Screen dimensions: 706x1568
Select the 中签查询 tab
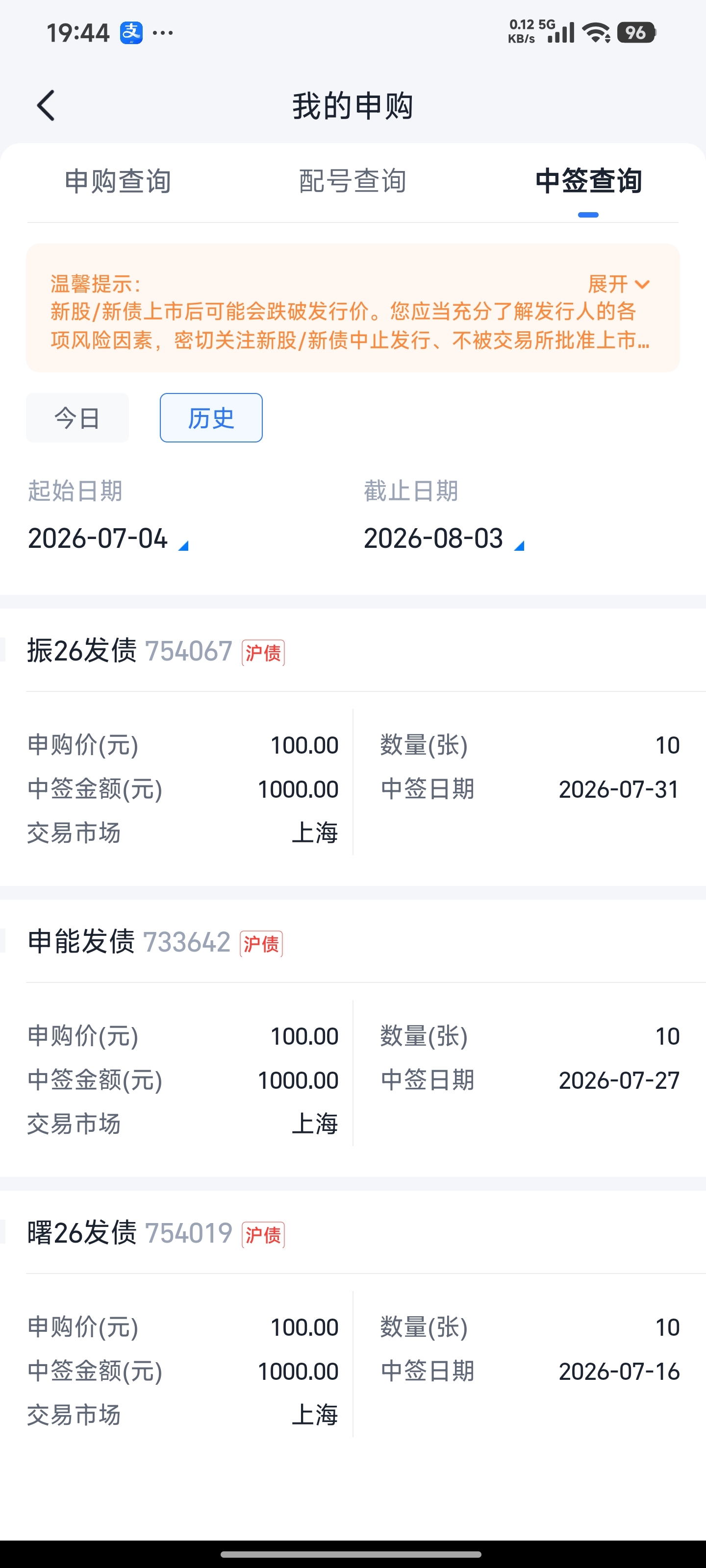pos(588,181)
